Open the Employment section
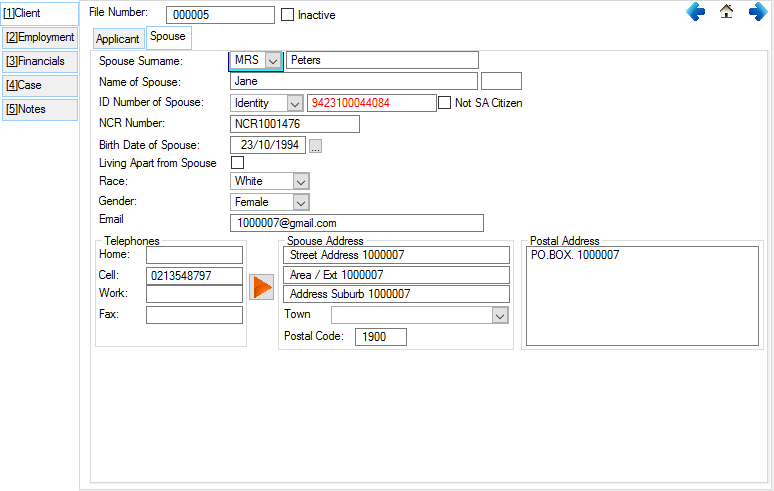The width and height of the screenshot is (774, 491). pyautogui.click(x=40, y=37)
